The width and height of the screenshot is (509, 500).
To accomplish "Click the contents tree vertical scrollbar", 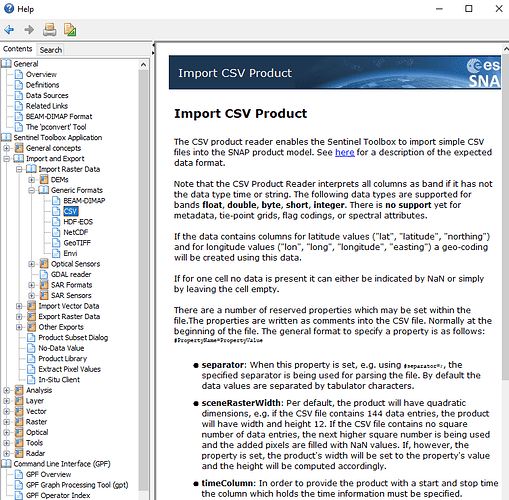I will point(144,280).
